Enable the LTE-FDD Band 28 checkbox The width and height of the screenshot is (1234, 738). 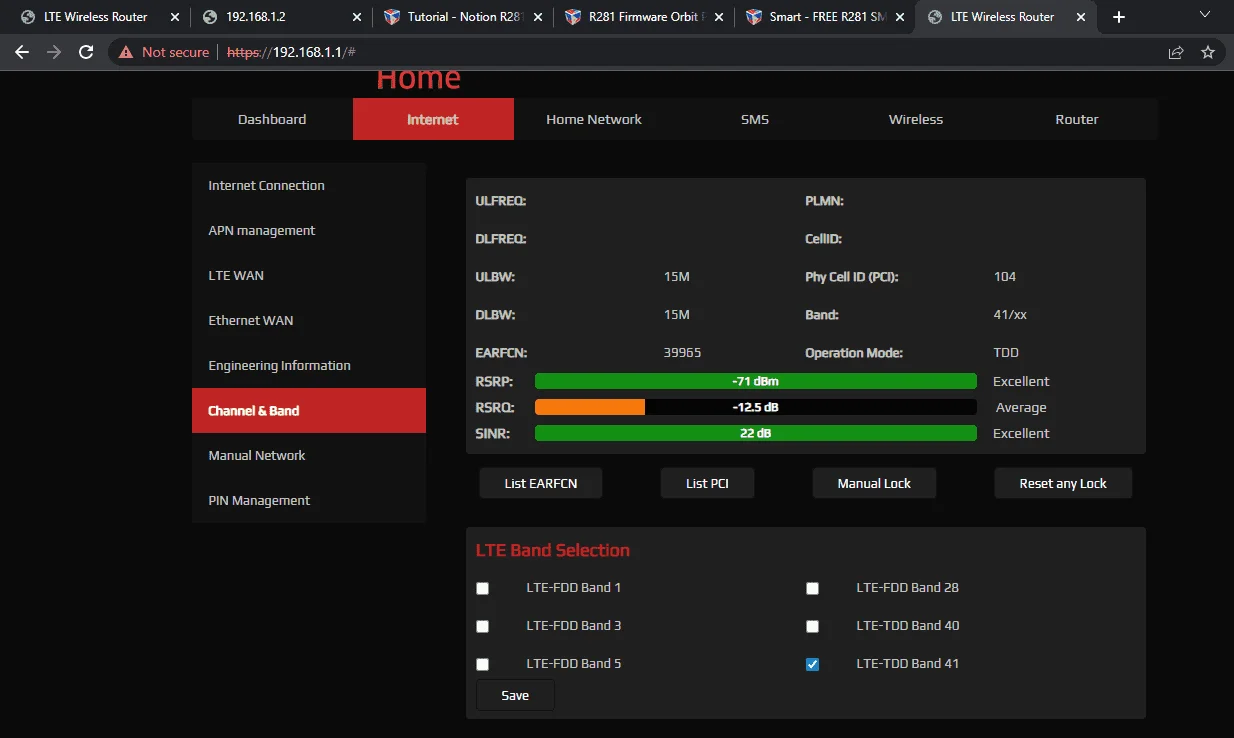coord(812,588)
